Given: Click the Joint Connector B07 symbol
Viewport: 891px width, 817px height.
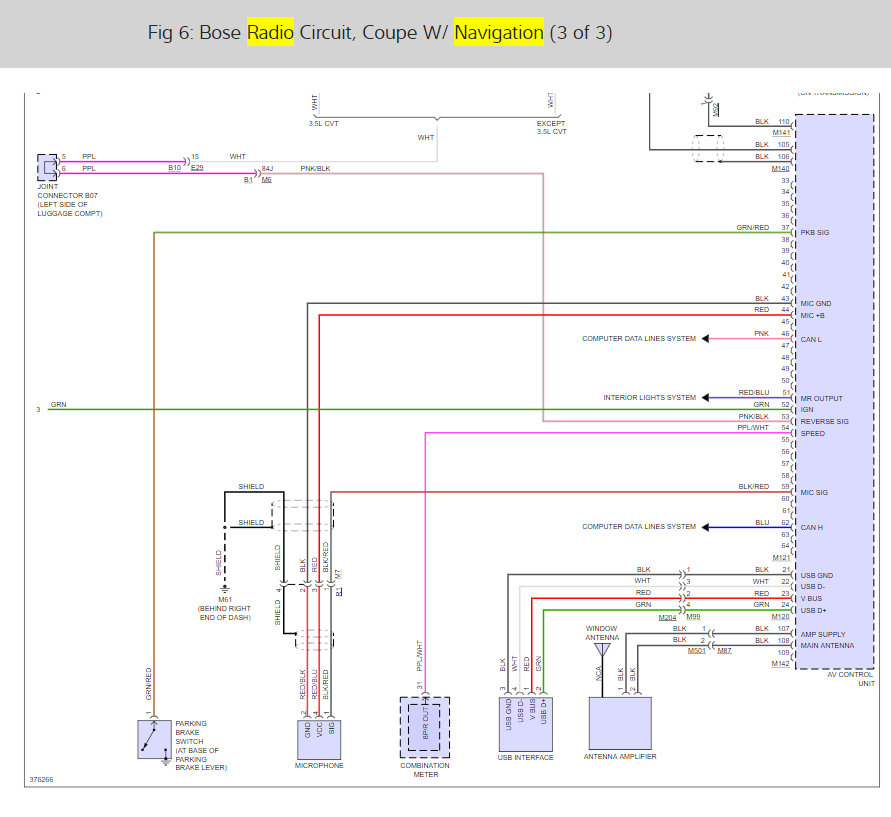Looking at the screenshot, I should click(x=47, y=167).
